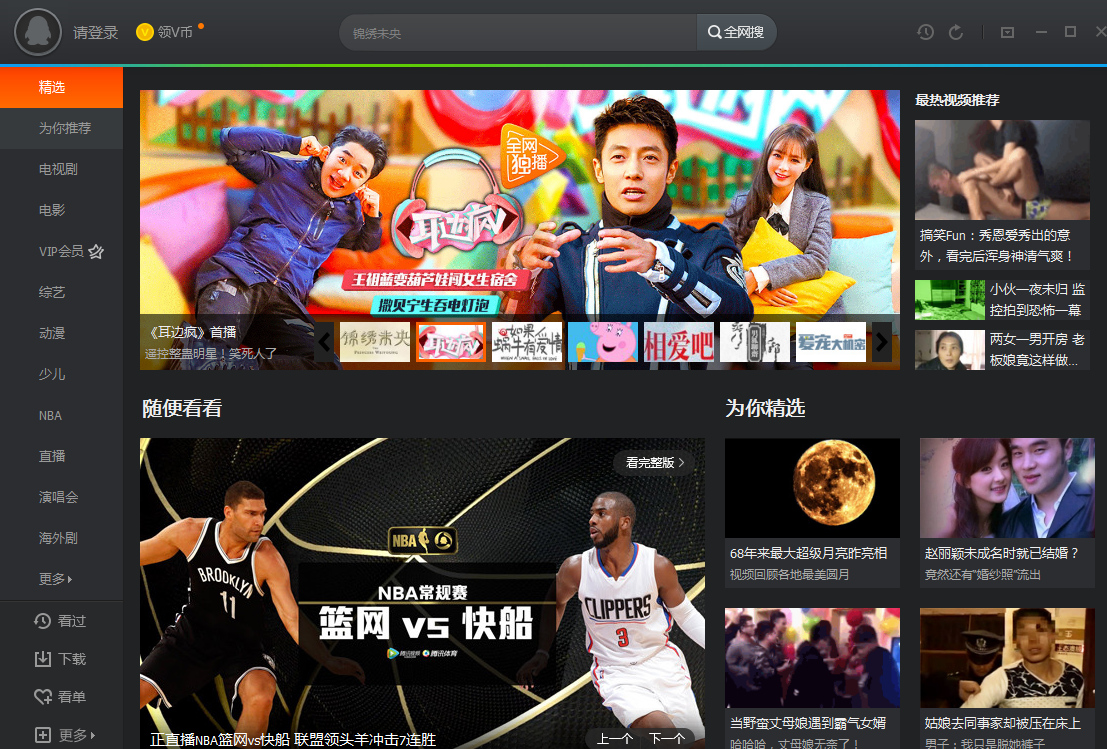Select 爱宠大机密 banner thumbnail
1107x749 pixels.
point(831,342)
